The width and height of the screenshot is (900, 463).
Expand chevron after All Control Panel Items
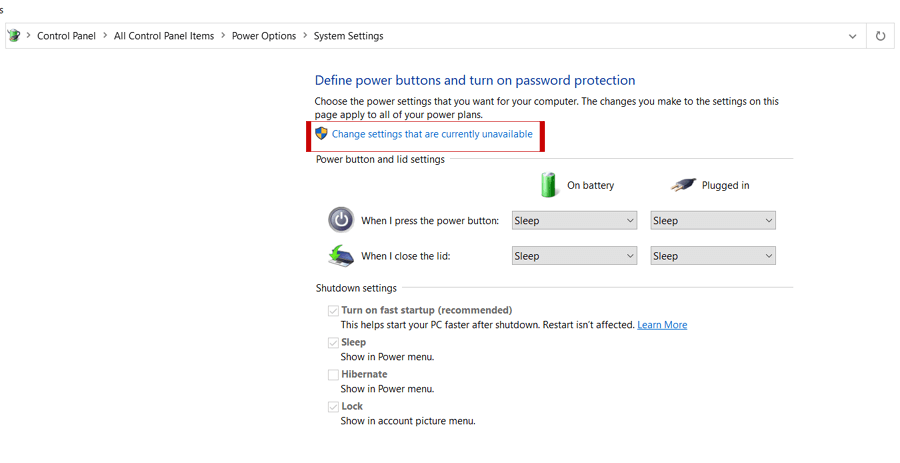[223, 36]
